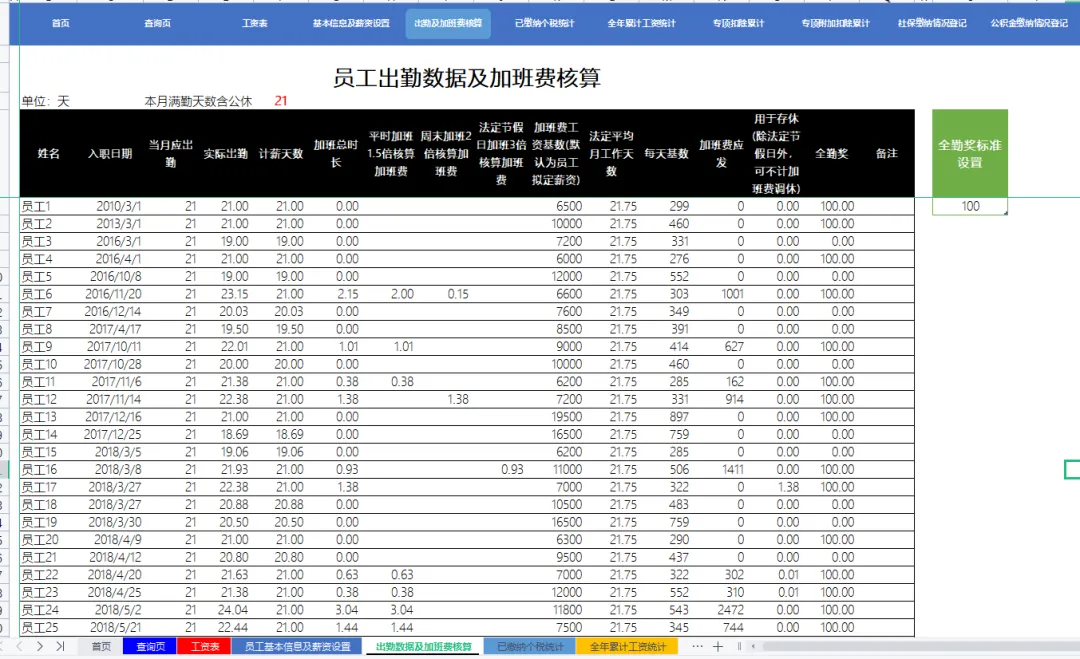
Task: Open 工资表 in the top navigation bar
Action: 254,23
